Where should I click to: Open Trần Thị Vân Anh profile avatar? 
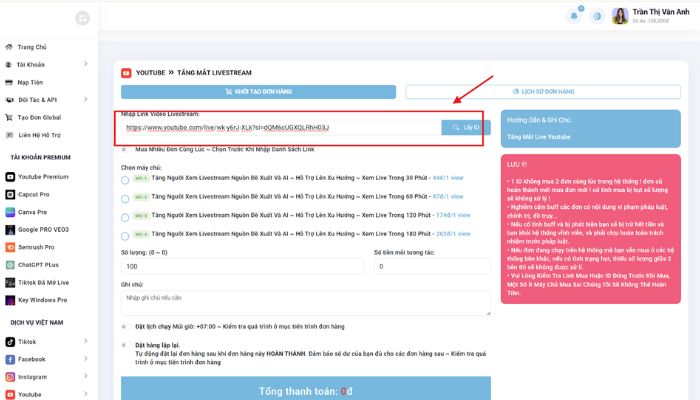pyautogui.click(x=620, y=16)
